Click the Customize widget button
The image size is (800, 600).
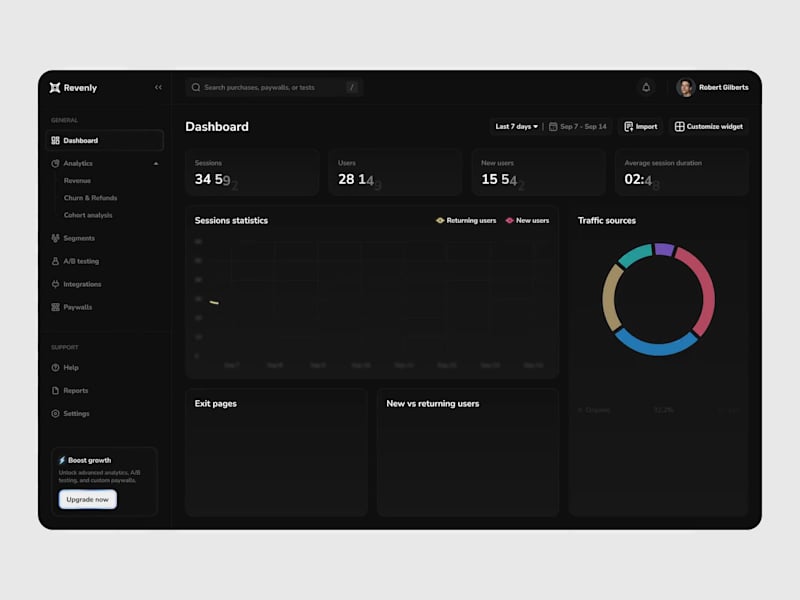coord(710,126)
